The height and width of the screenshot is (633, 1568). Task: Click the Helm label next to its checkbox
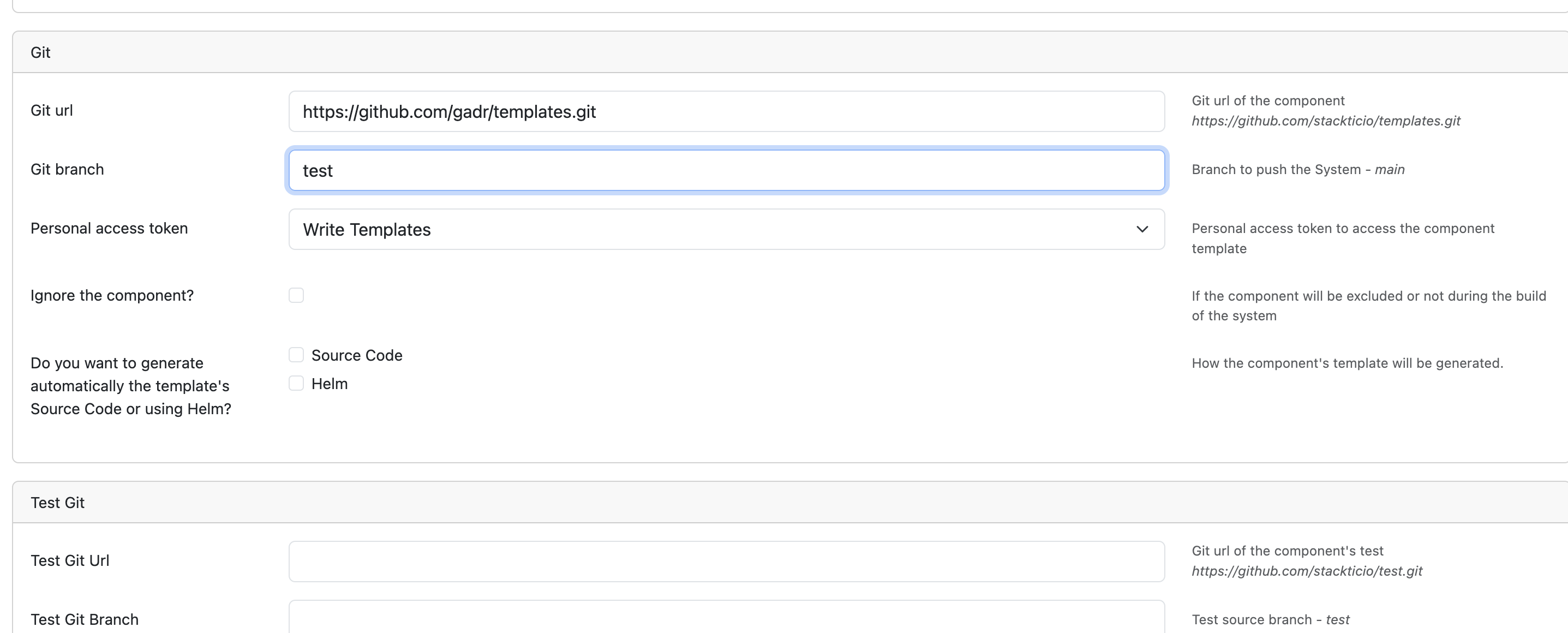coord(330,384)
